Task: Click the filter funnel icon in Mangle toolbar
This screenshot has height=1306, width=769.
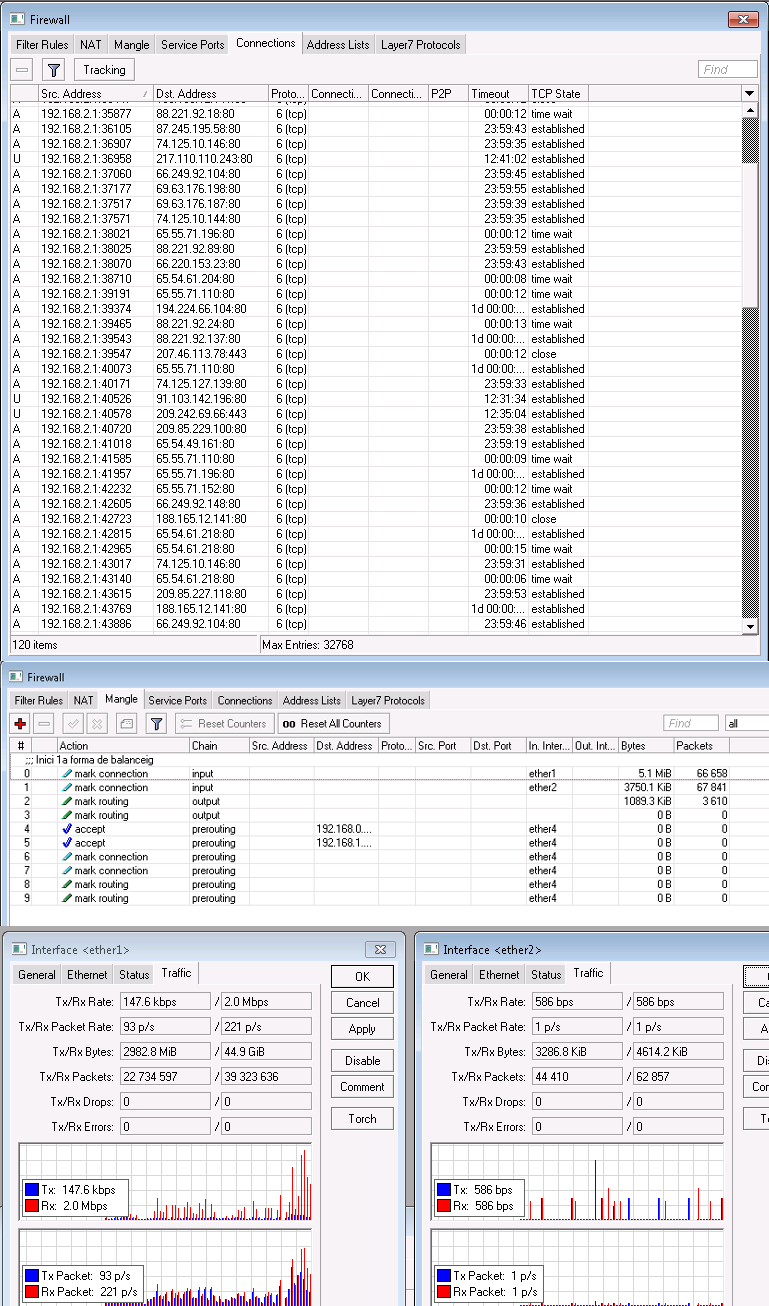Action: 156,723
